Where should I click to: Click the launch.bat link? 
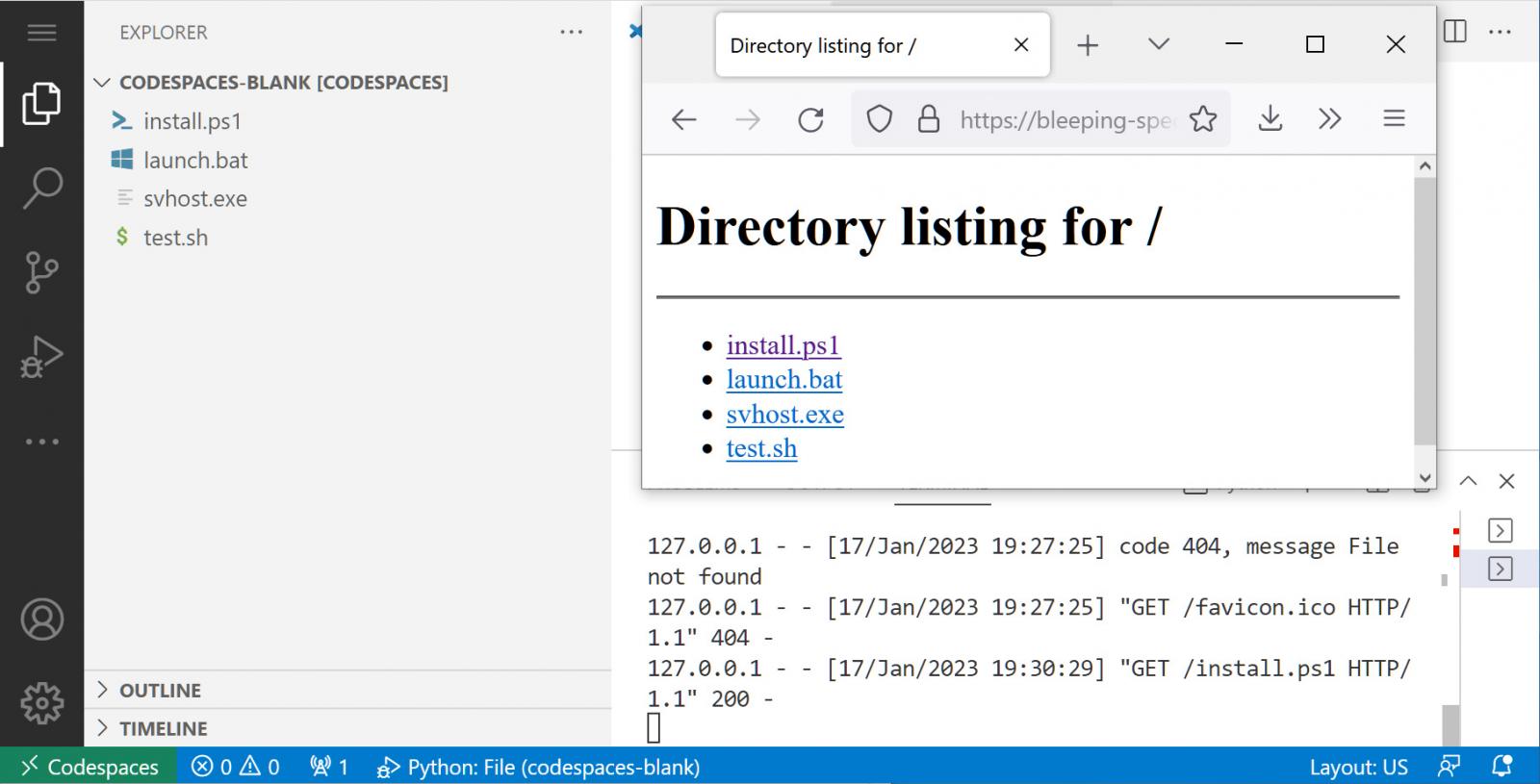(783, 380)
